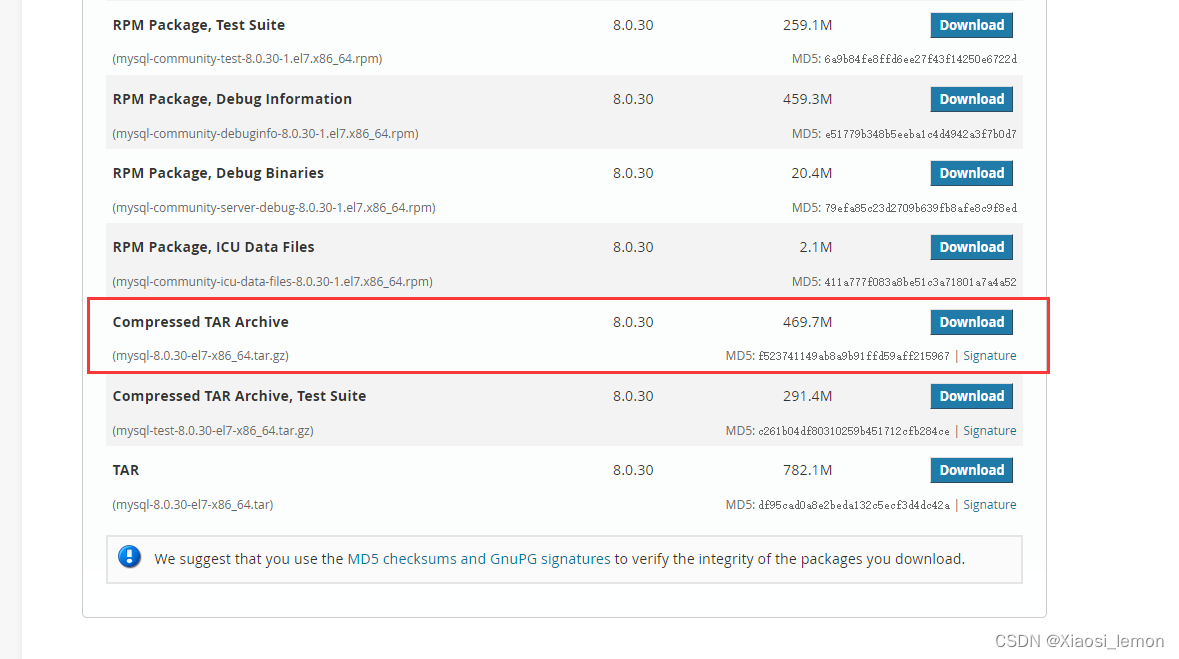Screen dimensions: 1179x659
Task: Open Signature link for mysql-test tar.gz
Action: (x=990, y=430)
